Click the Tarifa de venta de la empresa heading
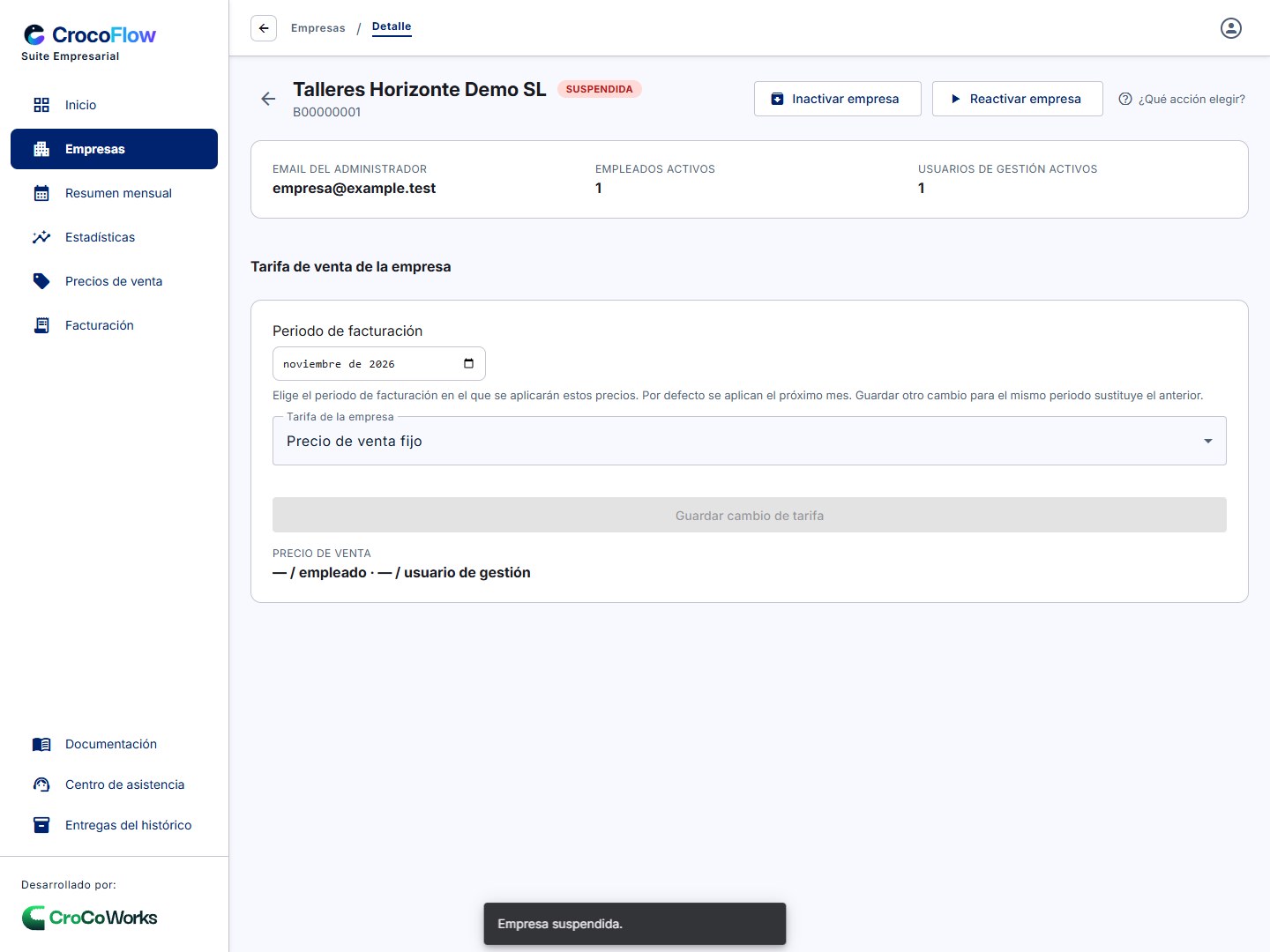Image resolution: width=1270 pixels, height=952 pixels. [351, 266]
